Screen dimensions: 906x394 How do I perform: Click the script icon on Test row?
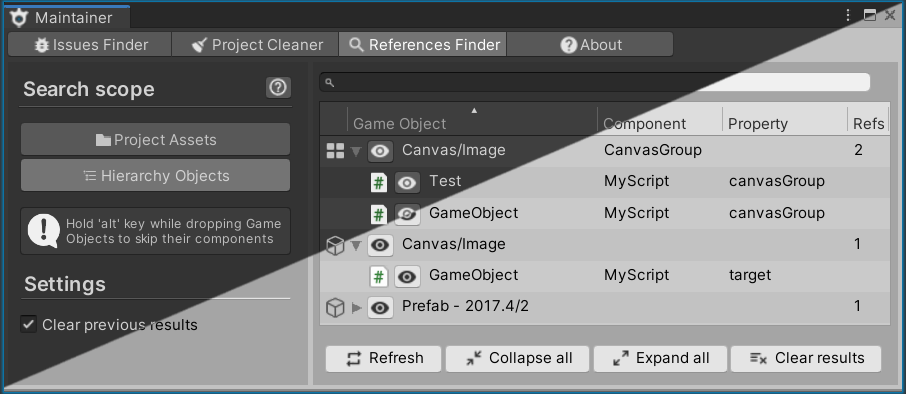(x=378, y=183)
